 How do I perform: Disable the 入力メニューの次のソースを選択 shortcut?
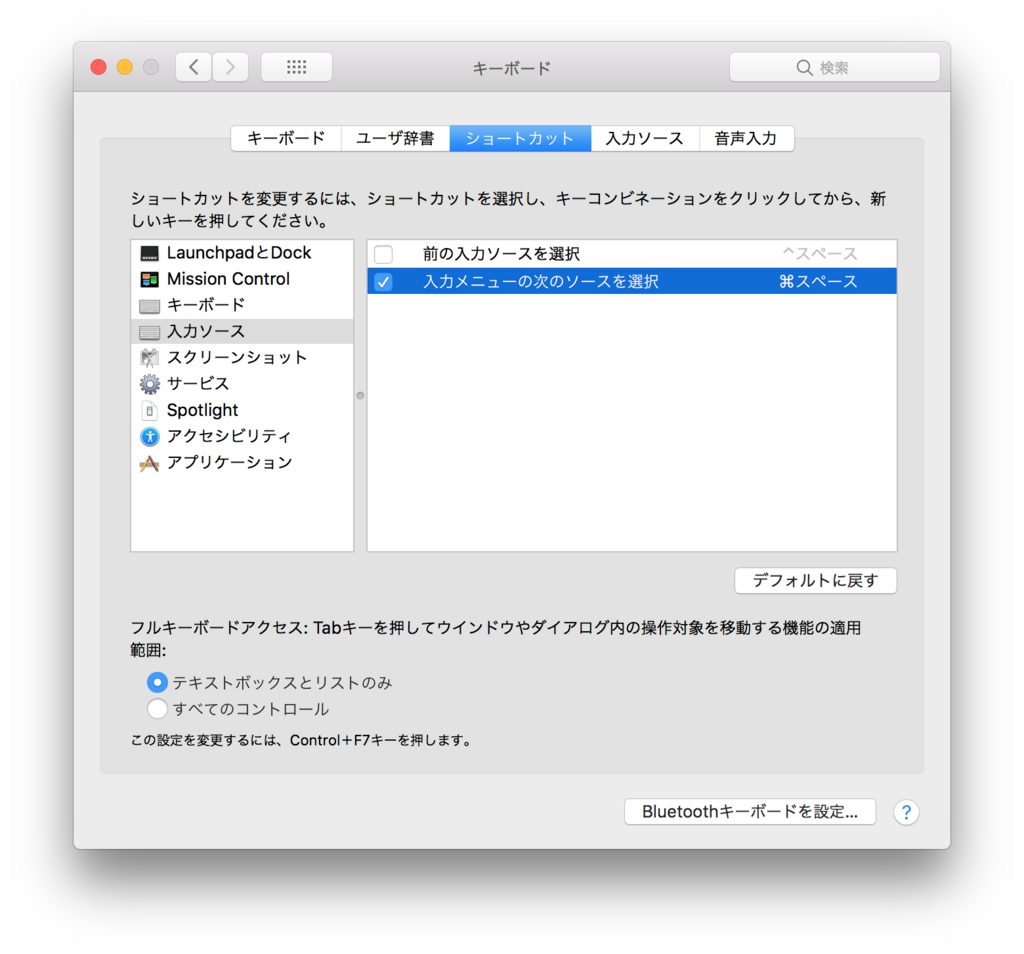pyautogui.click(x=383, y=281)
